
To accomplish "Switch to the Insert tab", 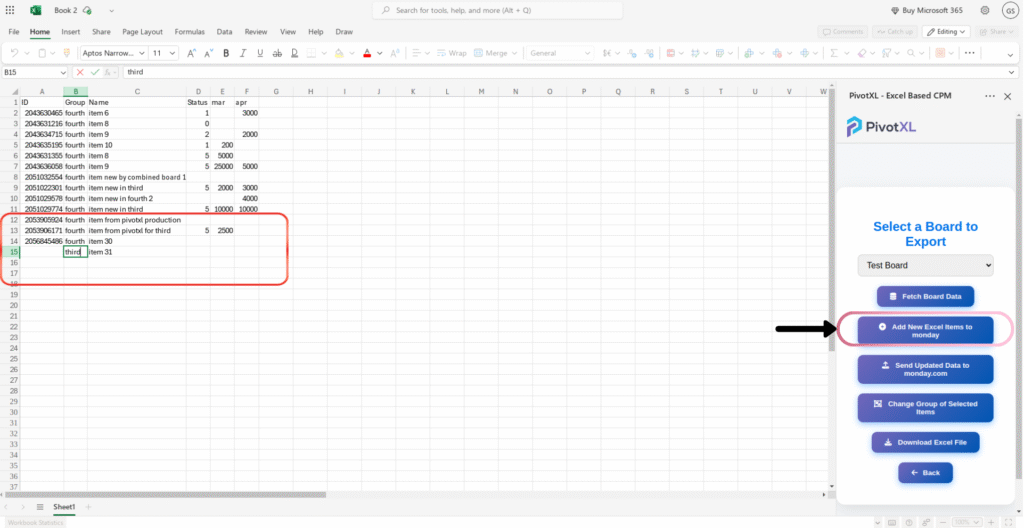I will coord(71,31).
